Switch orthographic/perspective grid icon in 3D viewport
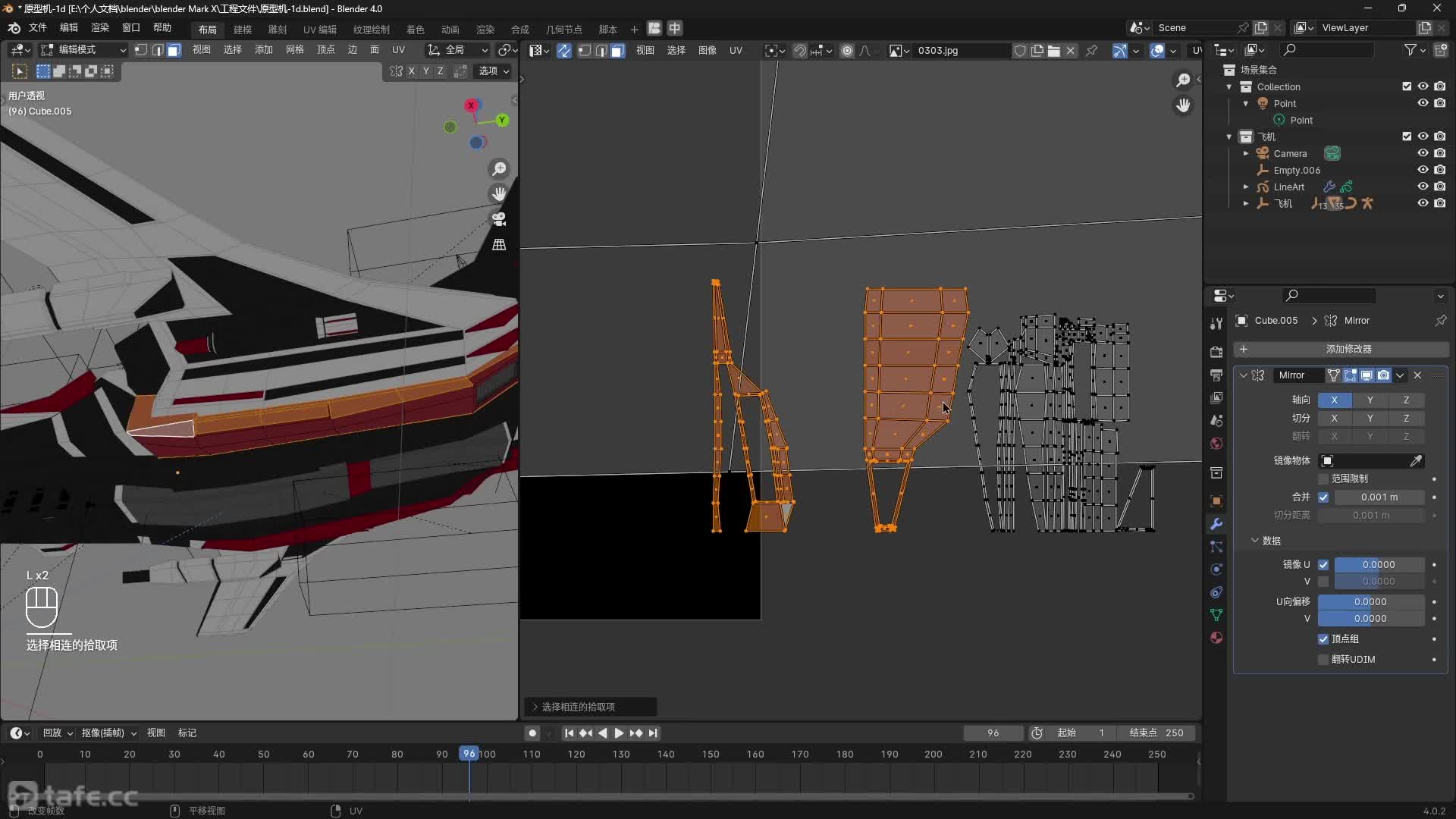Screen dimensions: 1456x819 499,245
